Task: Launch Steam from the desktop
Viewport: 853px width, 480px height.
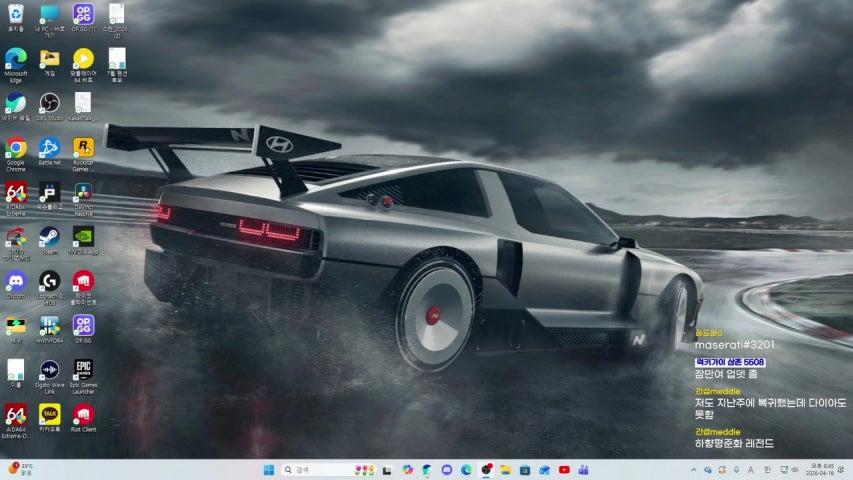Action: pyautogui.click(x=49, y=236)
